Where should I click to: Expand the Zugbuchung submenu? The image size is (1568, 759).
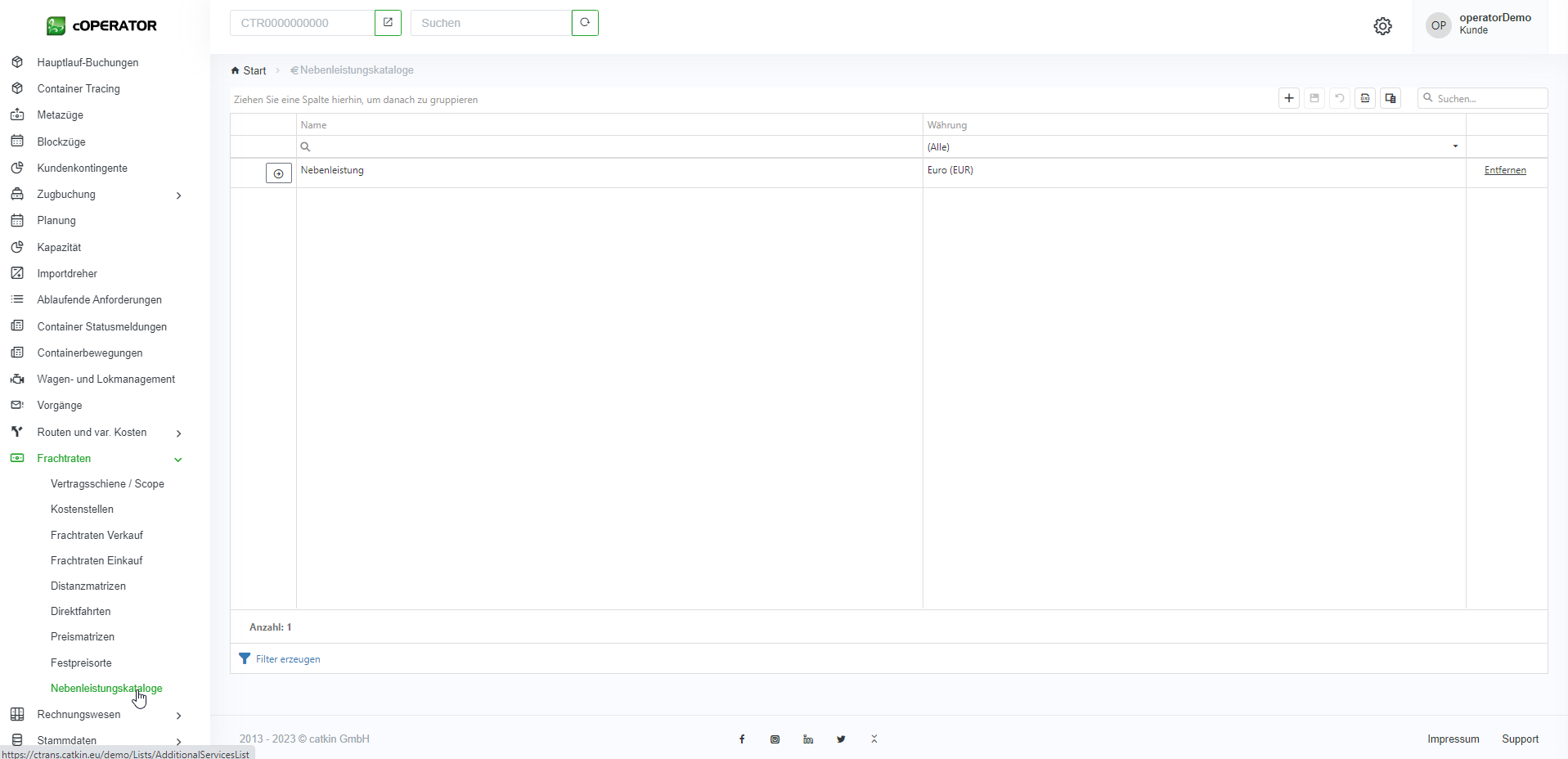pyautogui.click(x=178, y=195)
